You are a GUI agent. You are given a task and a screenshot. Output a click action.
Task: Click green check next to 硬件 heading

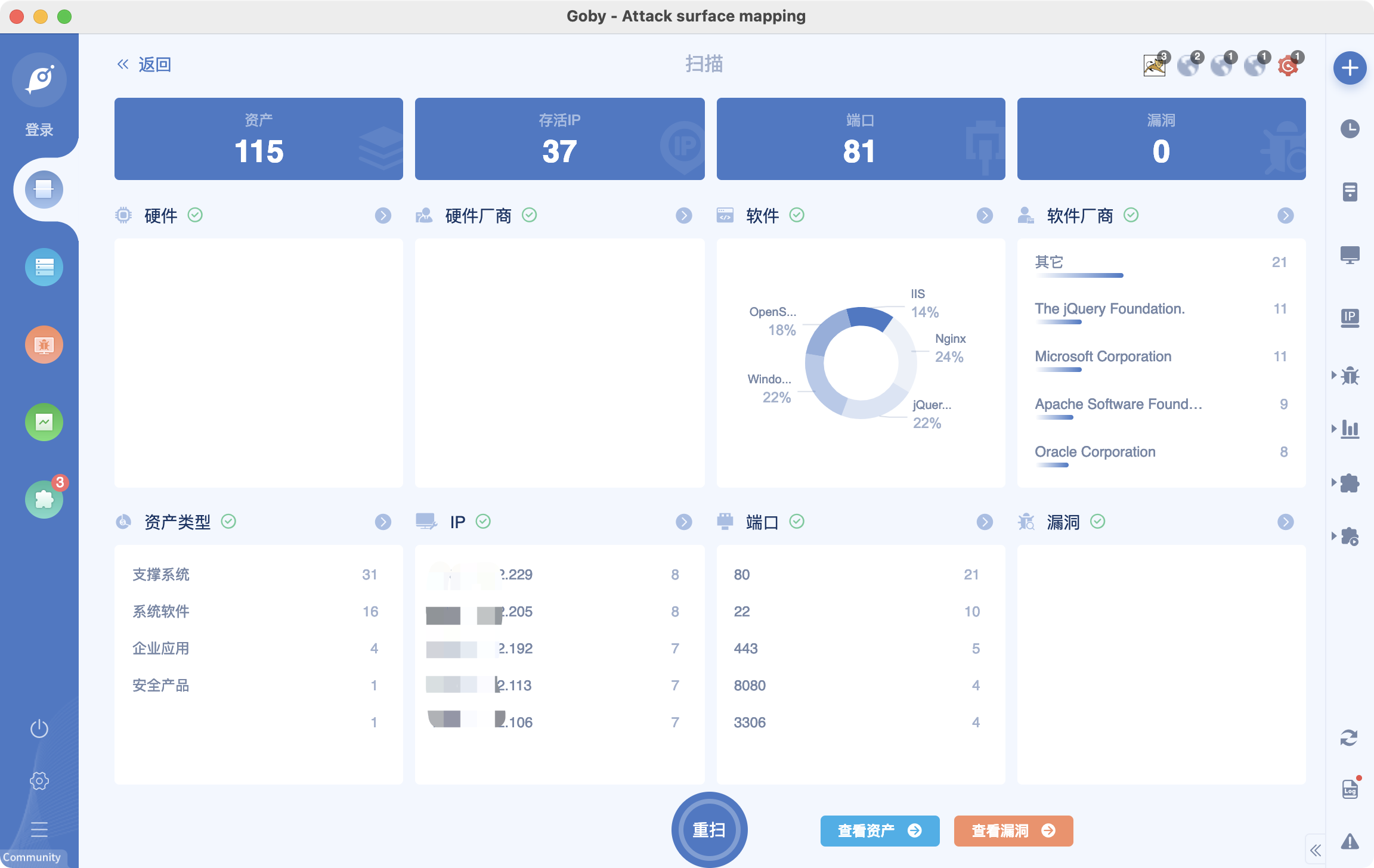[x=195, y=215]
